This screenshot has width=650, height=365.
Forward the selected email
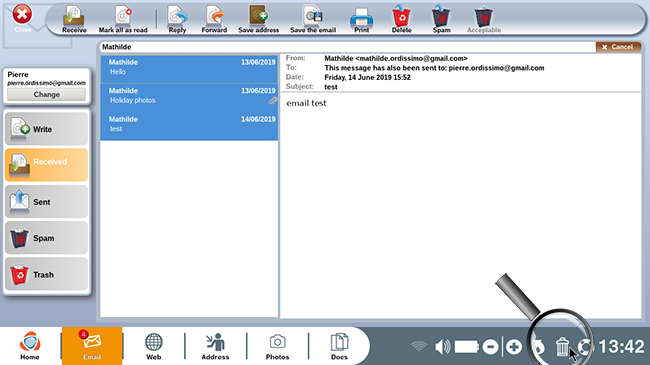tap(214, 19)
